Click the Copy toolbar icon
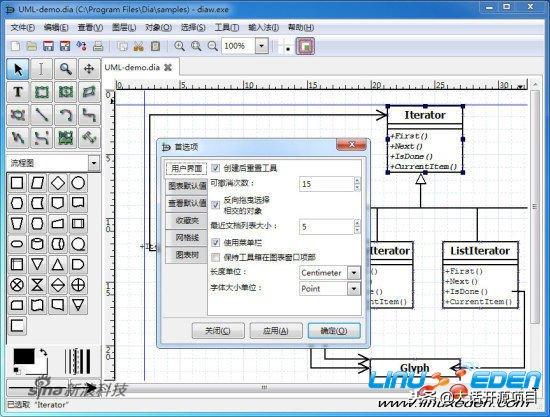Image resolution: width=550 pixels, height=417 pixels. pyautogui.click(x=122, y=46)
